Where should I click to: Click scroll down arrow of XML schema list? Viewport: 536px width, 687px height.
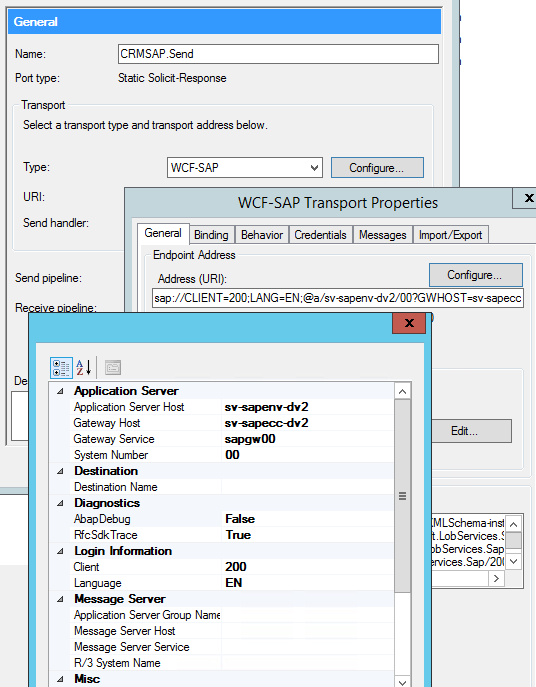click(x=514, y=561)
